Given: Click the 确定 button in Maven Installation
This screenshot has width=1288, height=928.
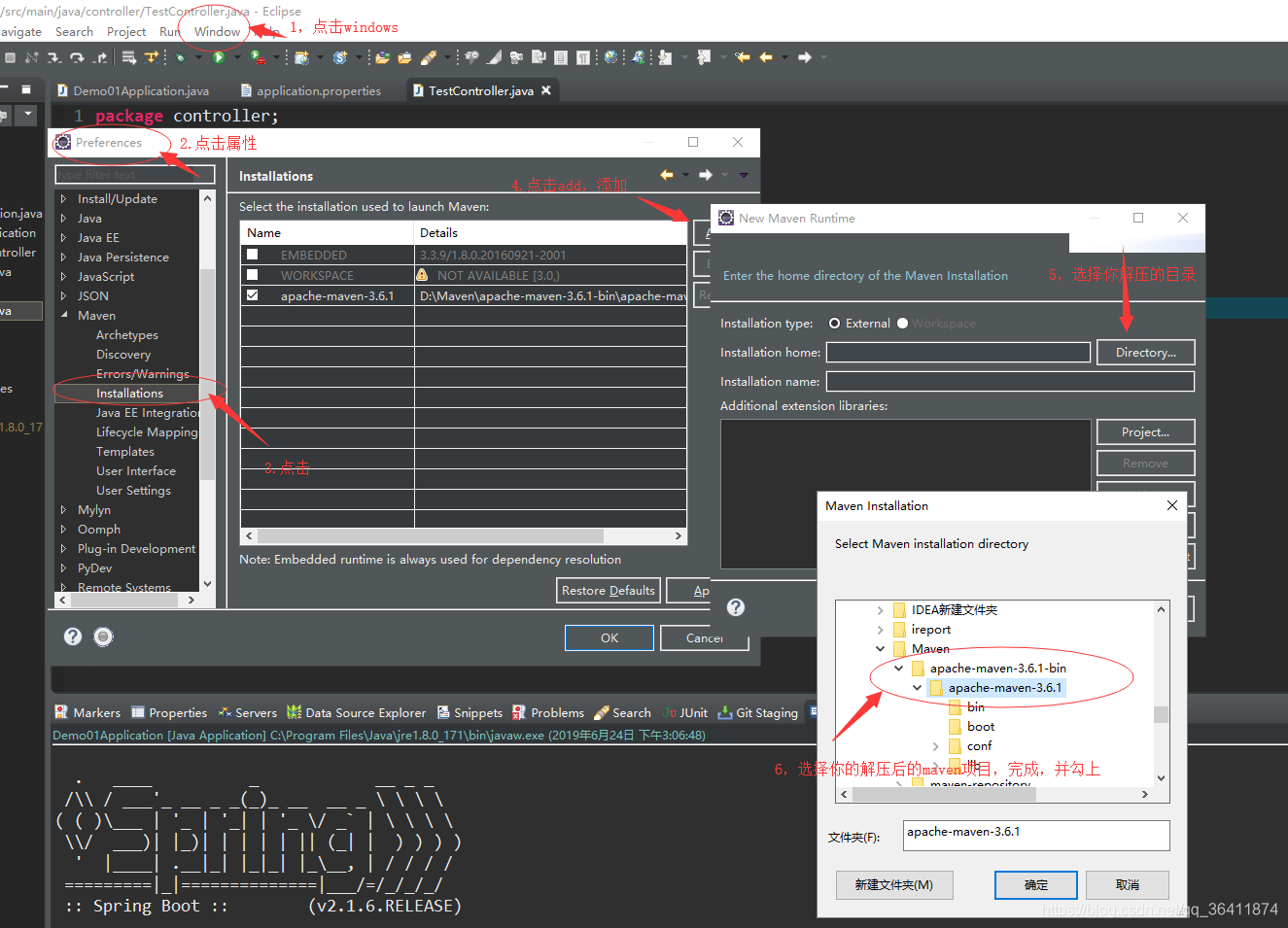Looking at the screenshot, I should click(x=1036, y=884).
